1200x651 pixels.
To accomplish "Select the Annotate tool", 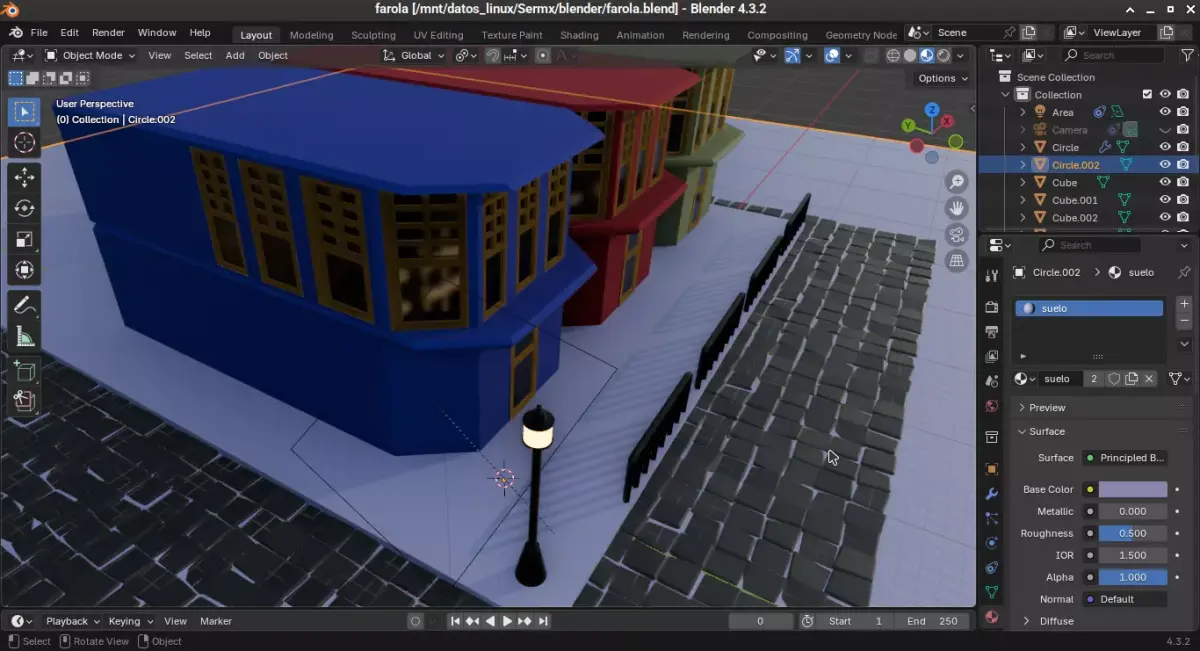I will click(x=25, y=305).
